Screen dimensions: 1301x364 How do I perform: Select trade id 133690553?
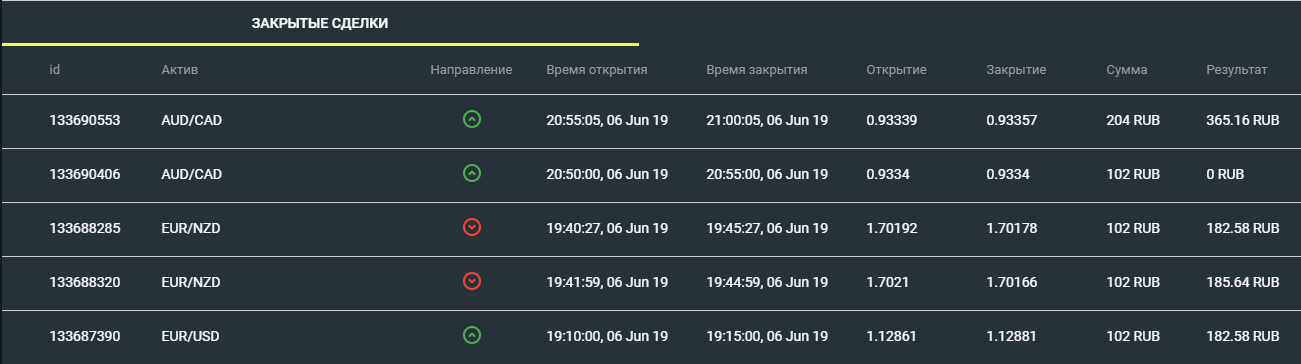[x=85, y=120]
